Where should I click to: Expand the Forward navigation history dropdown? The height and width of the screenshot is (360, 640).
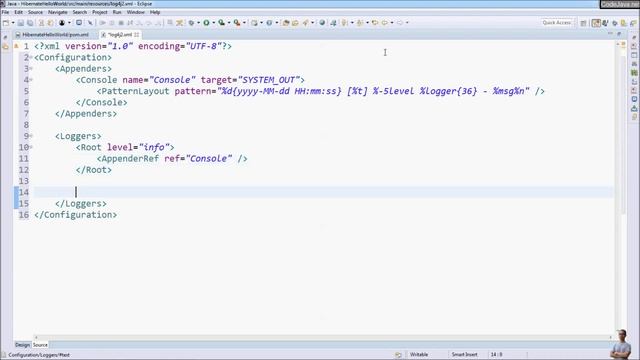(x=407, y=23)
